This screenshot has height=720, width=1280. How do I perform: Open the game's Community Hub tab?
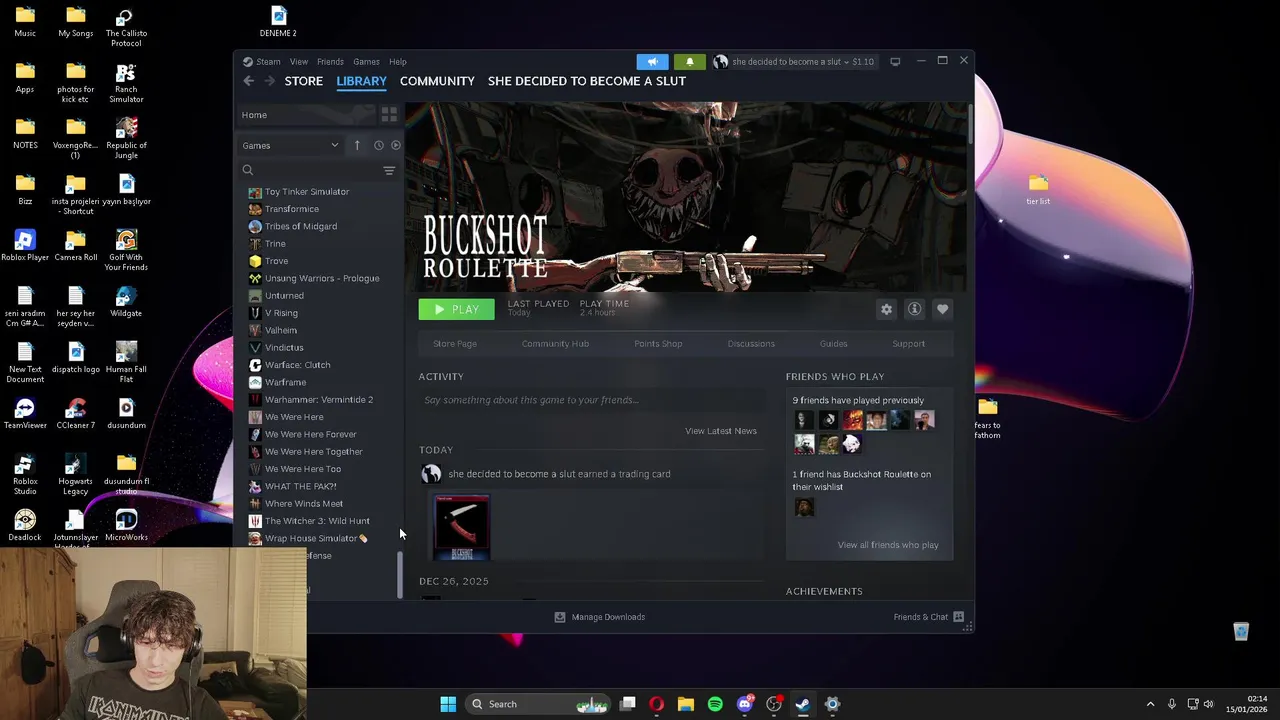coord(555,344)
